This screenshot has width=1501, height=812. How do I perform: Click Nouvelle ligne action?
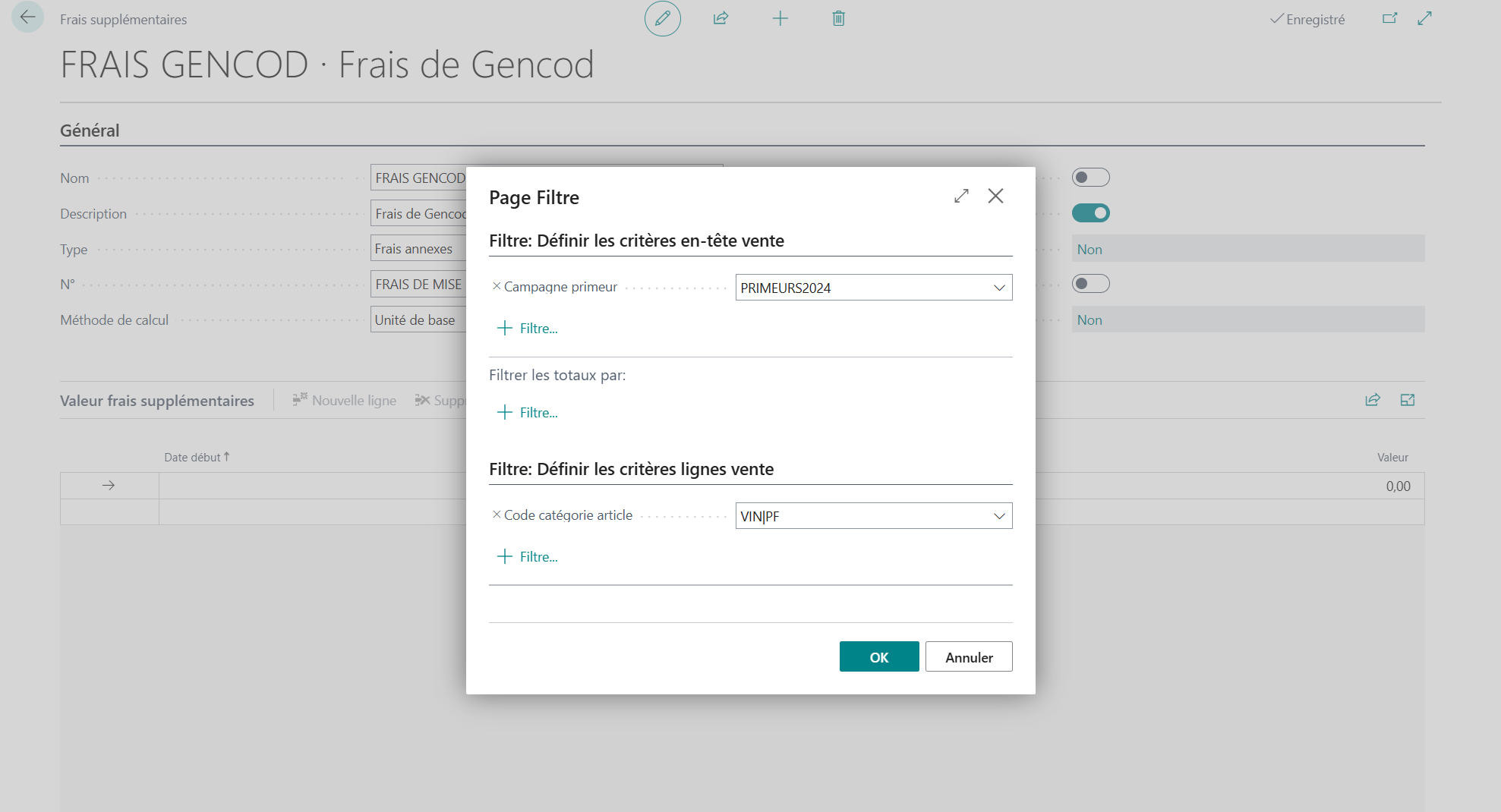click(345, 400)
